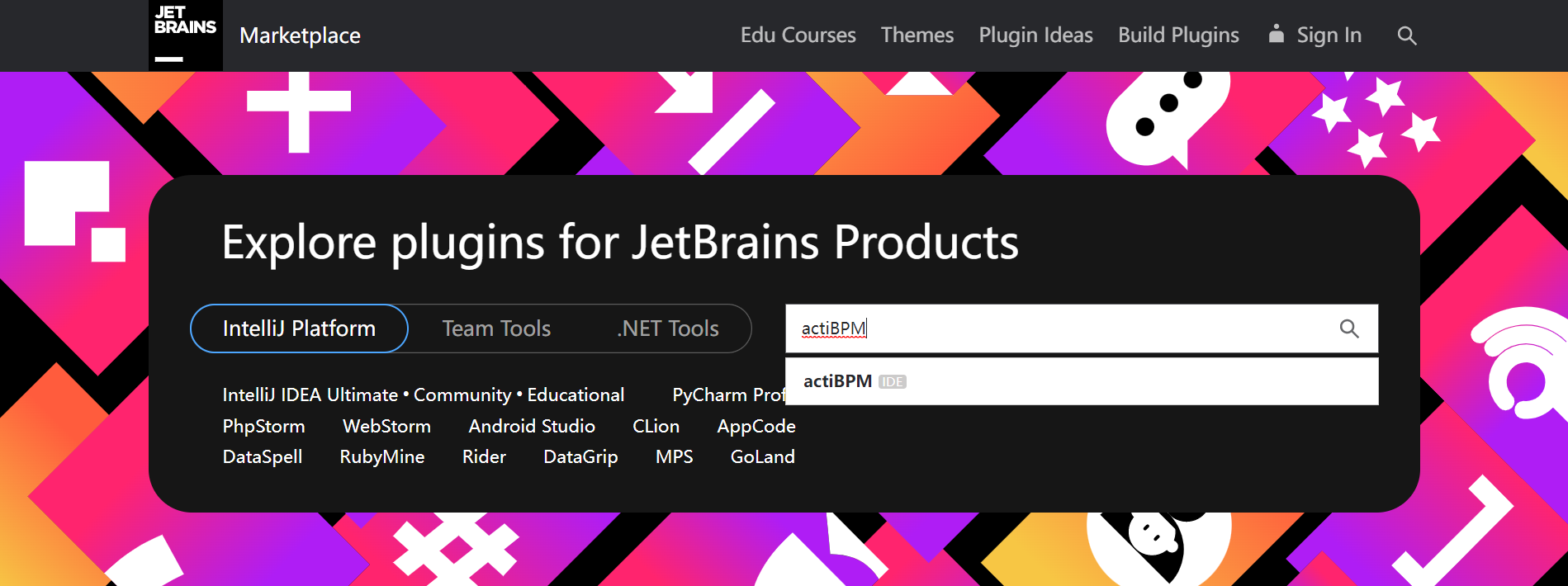
Task: Open Edu Courses page
Action: [798, 35]
